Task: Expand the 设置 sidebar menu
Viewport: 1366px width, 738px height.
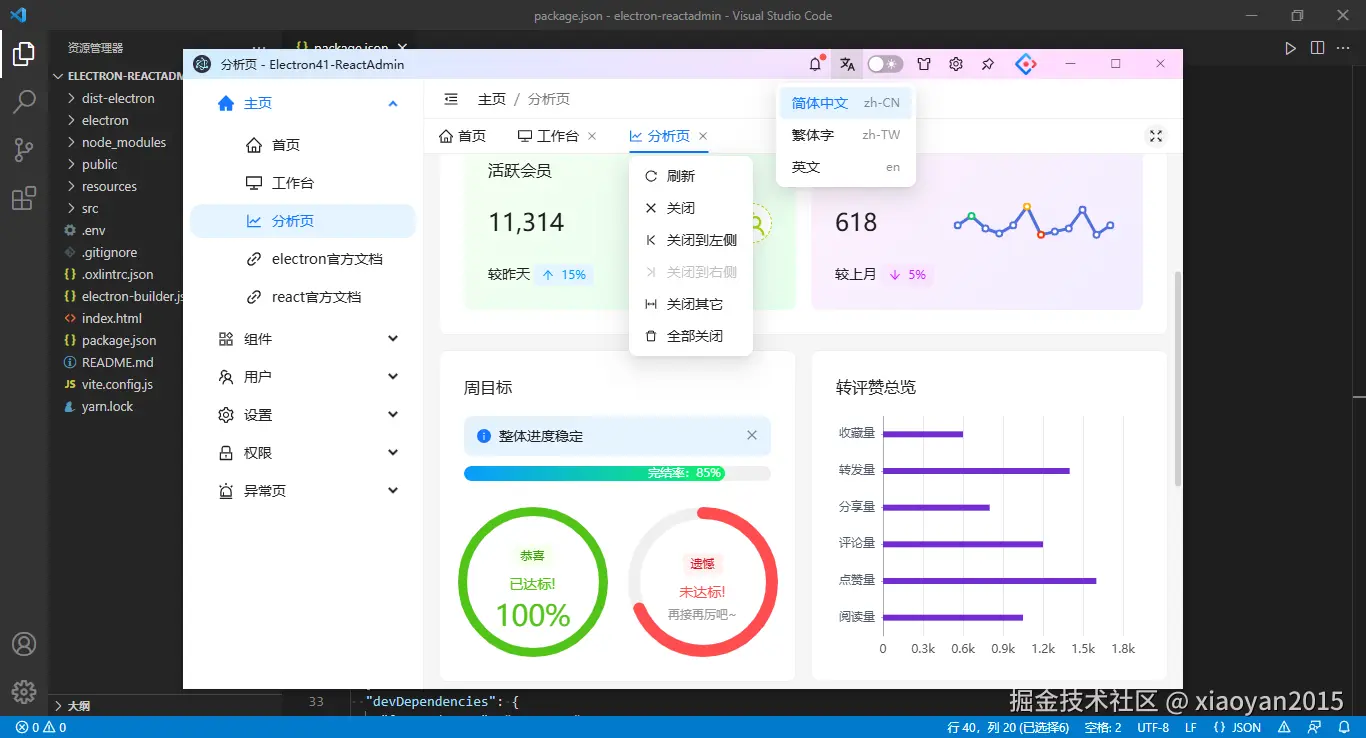Action: 303,415
